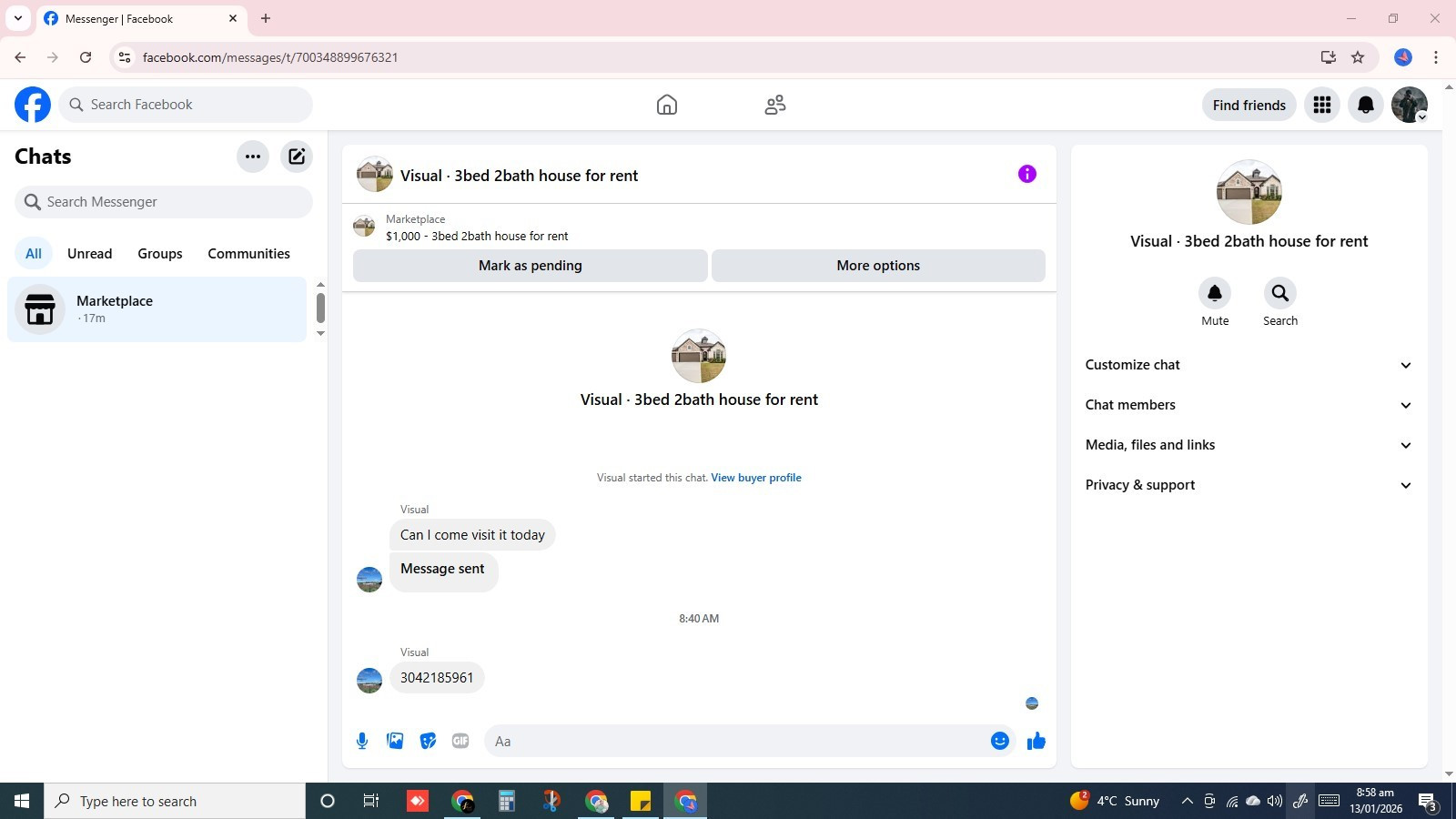Show hidden system tray icons chevron
This screenshot has height=819, width=1456.
click(1187, 801)
